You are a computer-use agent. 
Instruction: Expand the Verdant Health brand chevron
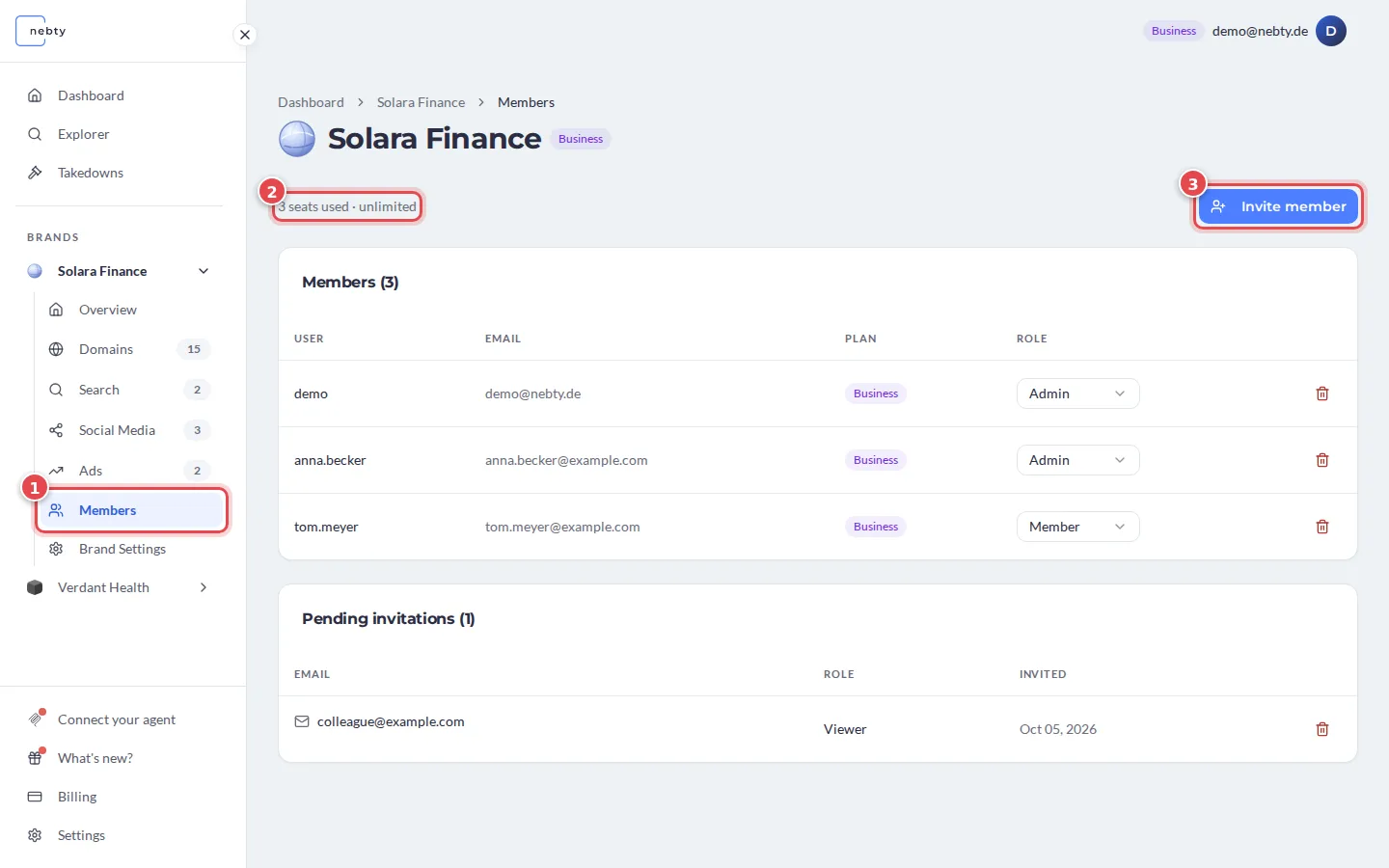pyautogui.click(x=204, y=587)
